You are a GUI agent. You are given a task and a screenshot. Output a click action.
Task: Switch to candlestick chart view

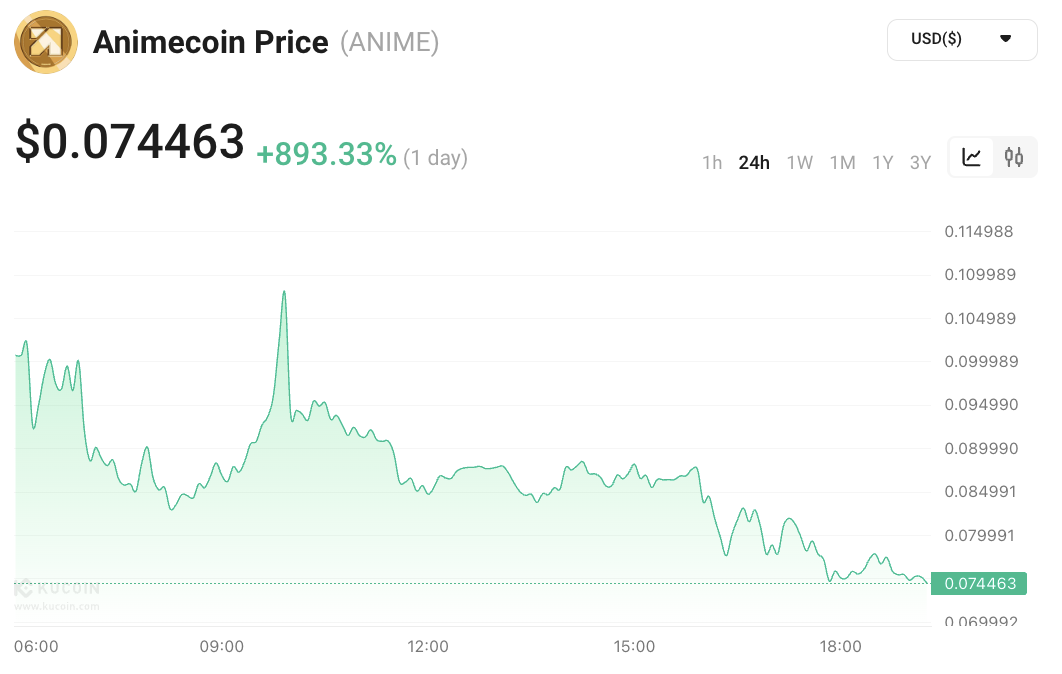(x=1014, y=157)
